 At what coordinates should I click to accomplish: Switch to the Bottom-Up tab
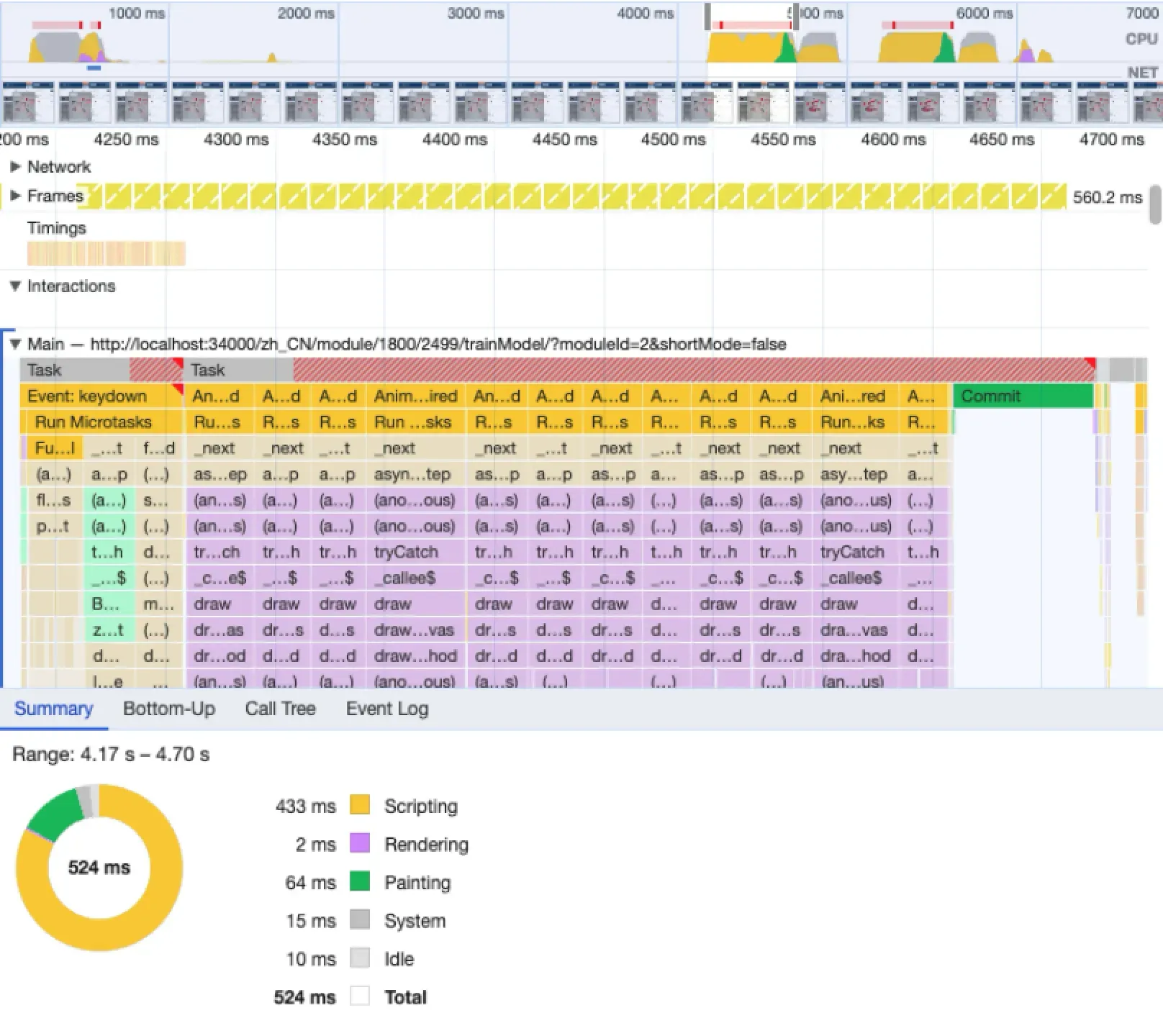pos(168,709)
